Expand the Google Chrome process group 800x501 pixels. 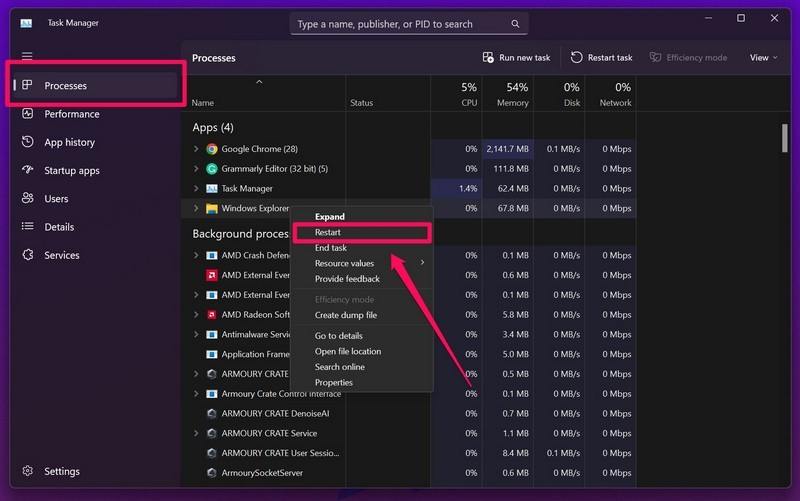(196, 149)
